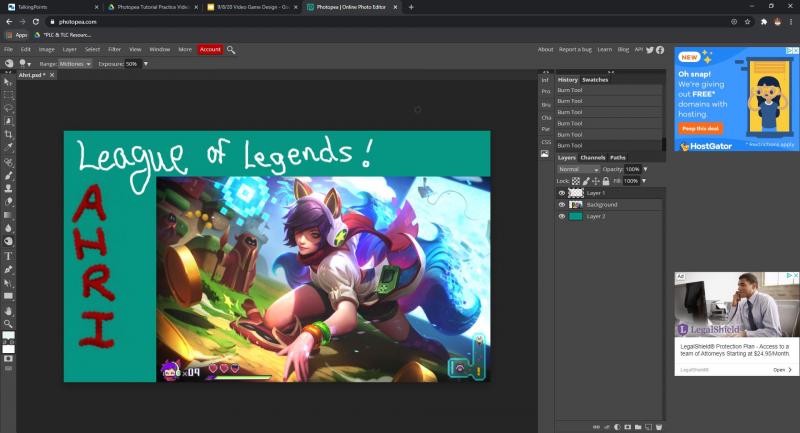Open Photopea Twitter page icon

649,49
